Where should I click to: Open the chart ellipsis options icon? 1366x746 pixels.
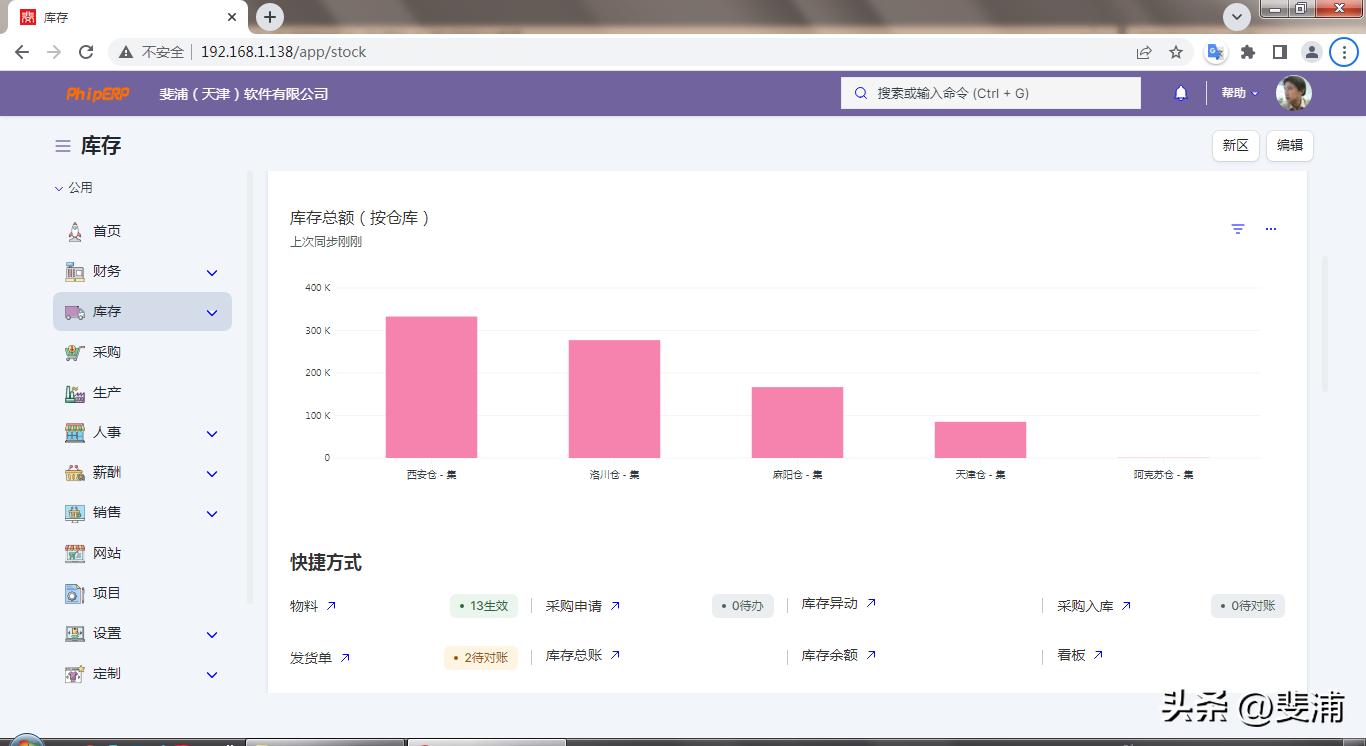[x=1271, y=228]
